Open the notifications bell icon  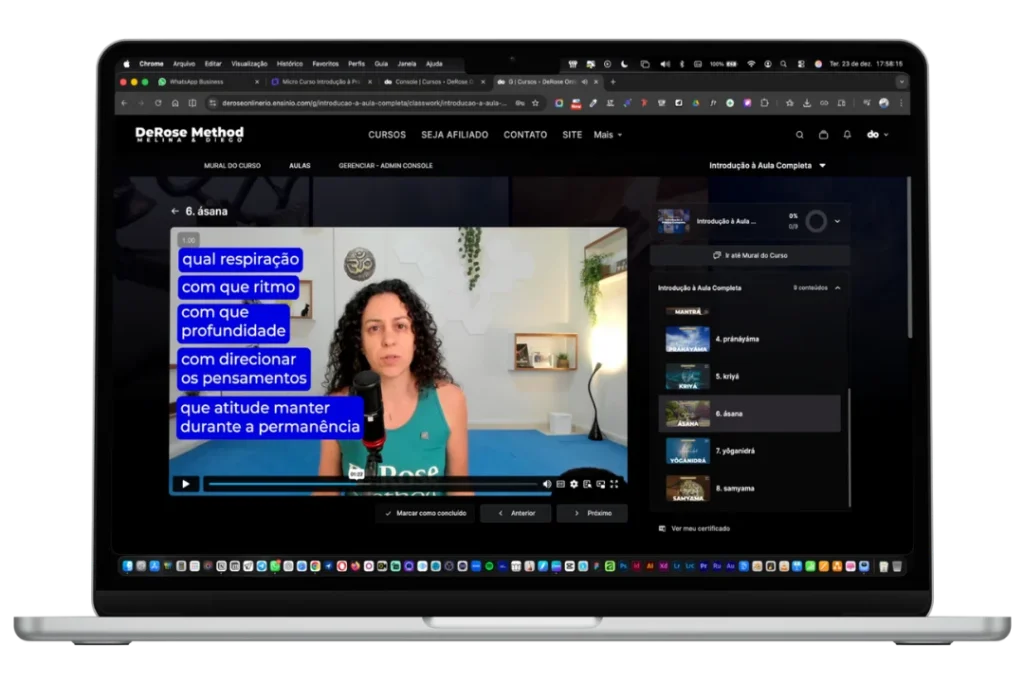point(847,135)
